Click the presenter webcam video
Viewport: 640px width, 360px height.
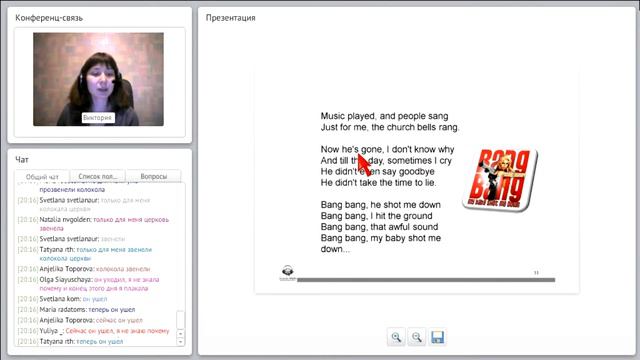[98, 79]
